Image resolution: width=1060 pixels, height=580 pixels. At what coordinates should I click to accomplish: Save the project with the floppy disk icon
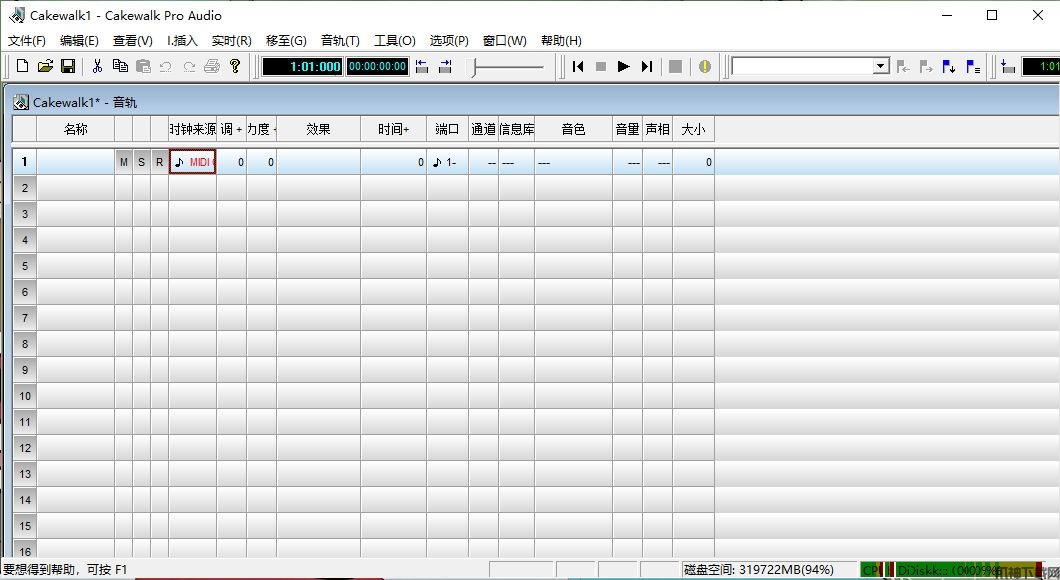coord(68,66)
